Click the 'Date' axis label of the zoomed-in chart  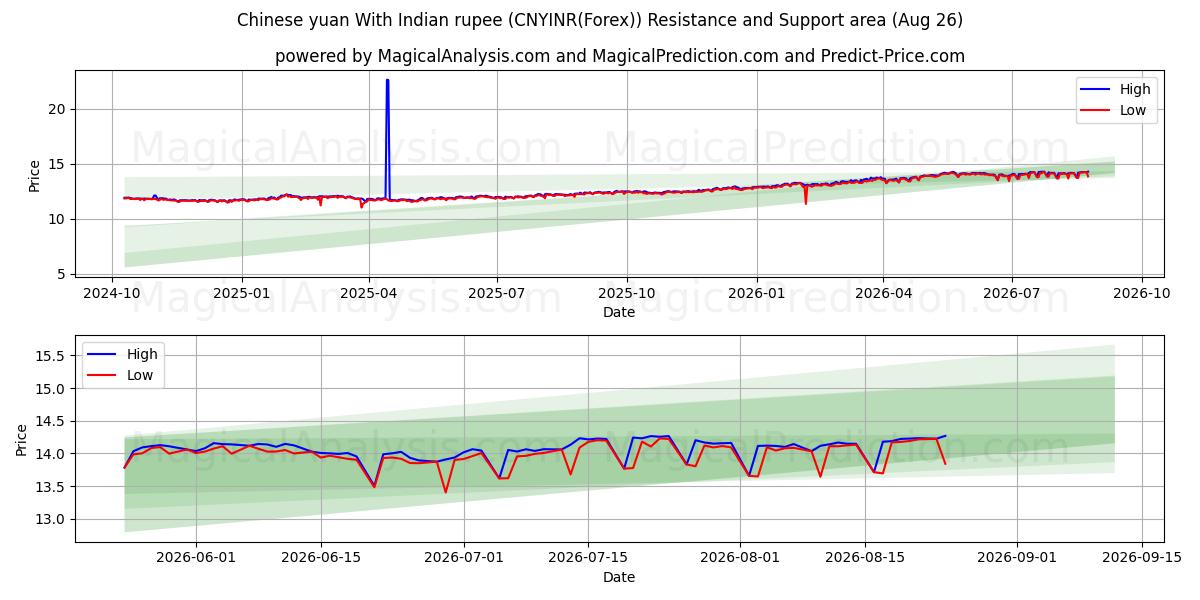[x=619, y=577]
